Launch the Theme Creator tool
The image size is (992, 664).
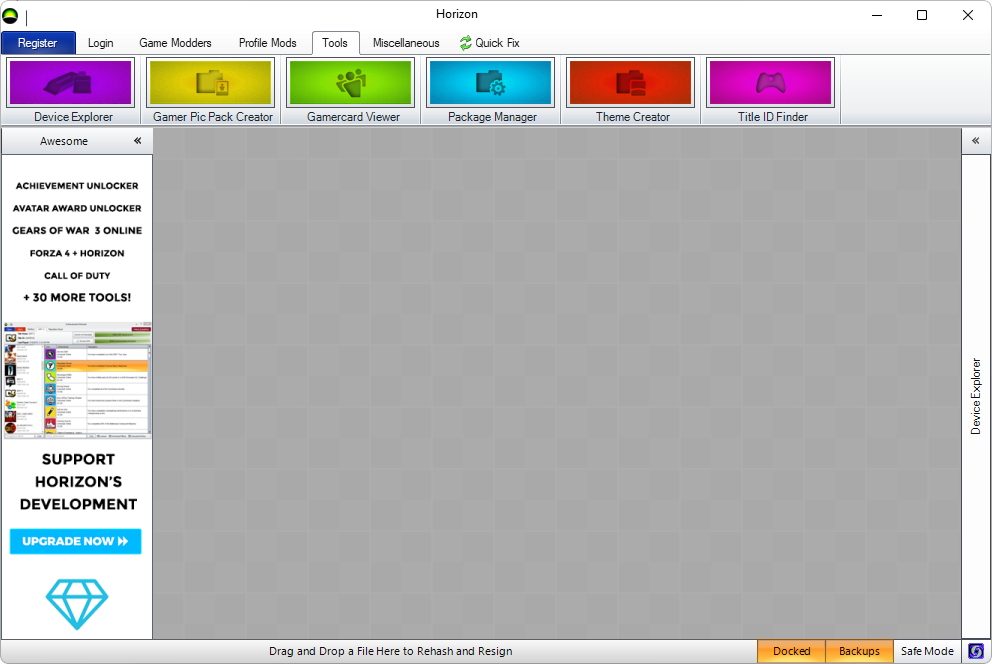click(x=631, y=83)
